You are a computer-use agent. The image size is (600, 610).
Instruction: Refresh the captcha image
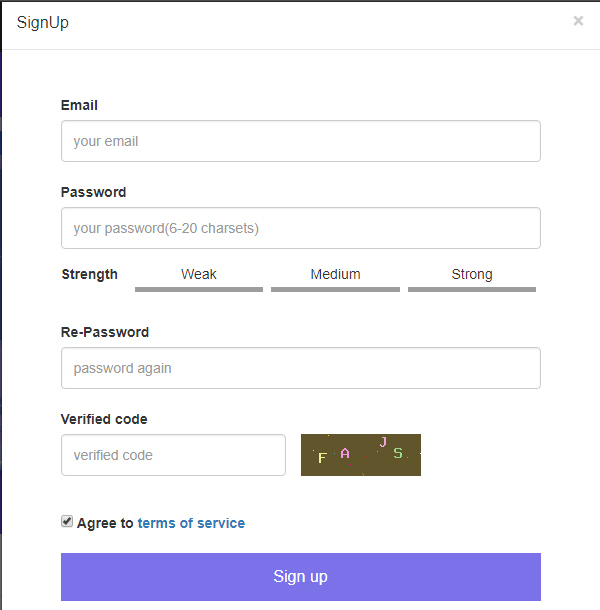pos(360,455)
